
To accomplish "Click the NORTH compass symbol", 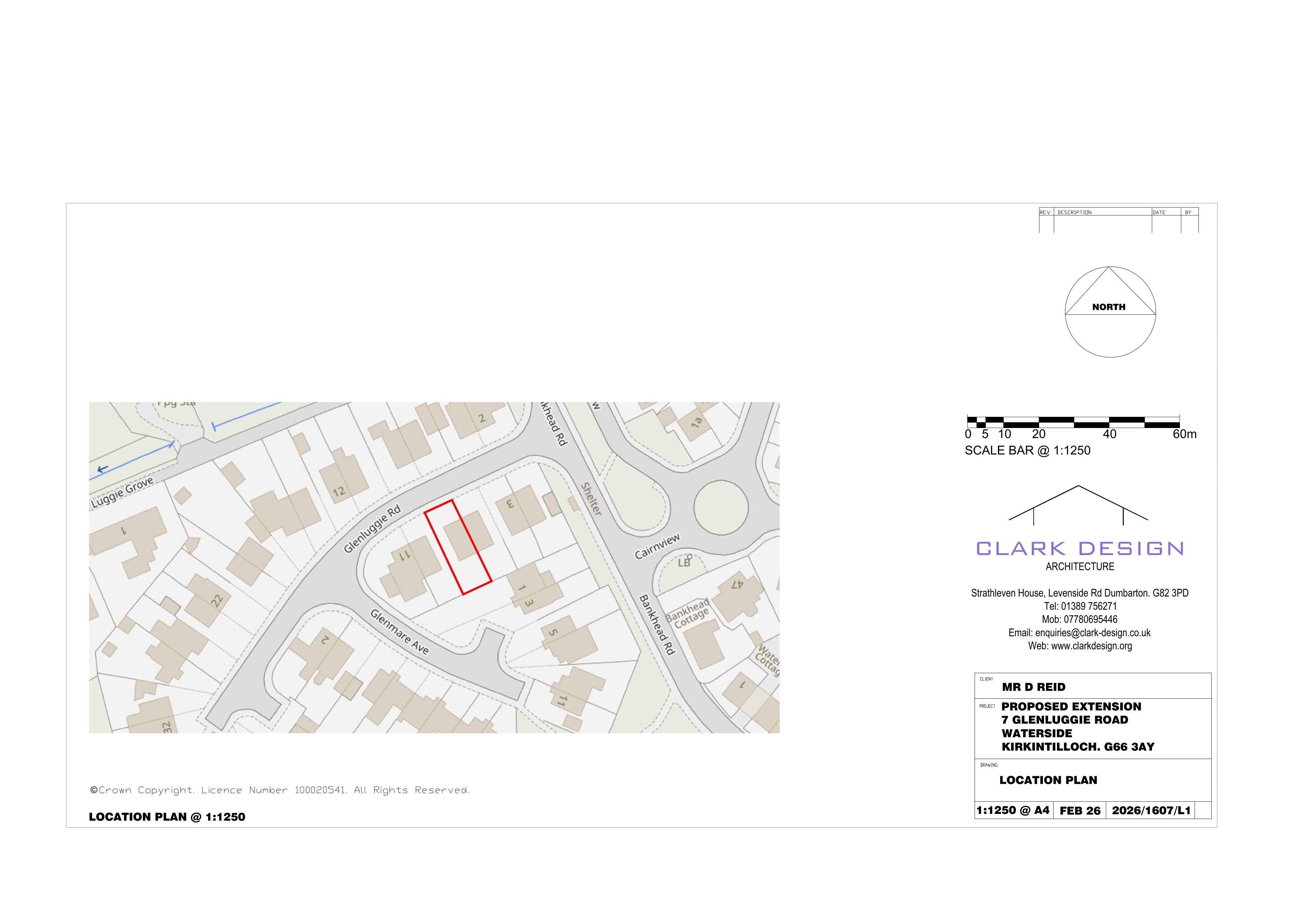I will [x=1110, y=312].
